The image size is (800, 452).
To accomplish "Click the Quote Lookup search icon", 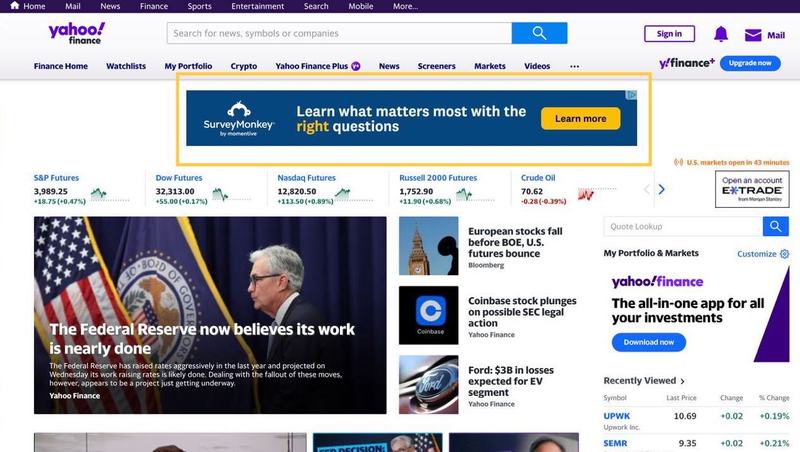I will point(775,227).
